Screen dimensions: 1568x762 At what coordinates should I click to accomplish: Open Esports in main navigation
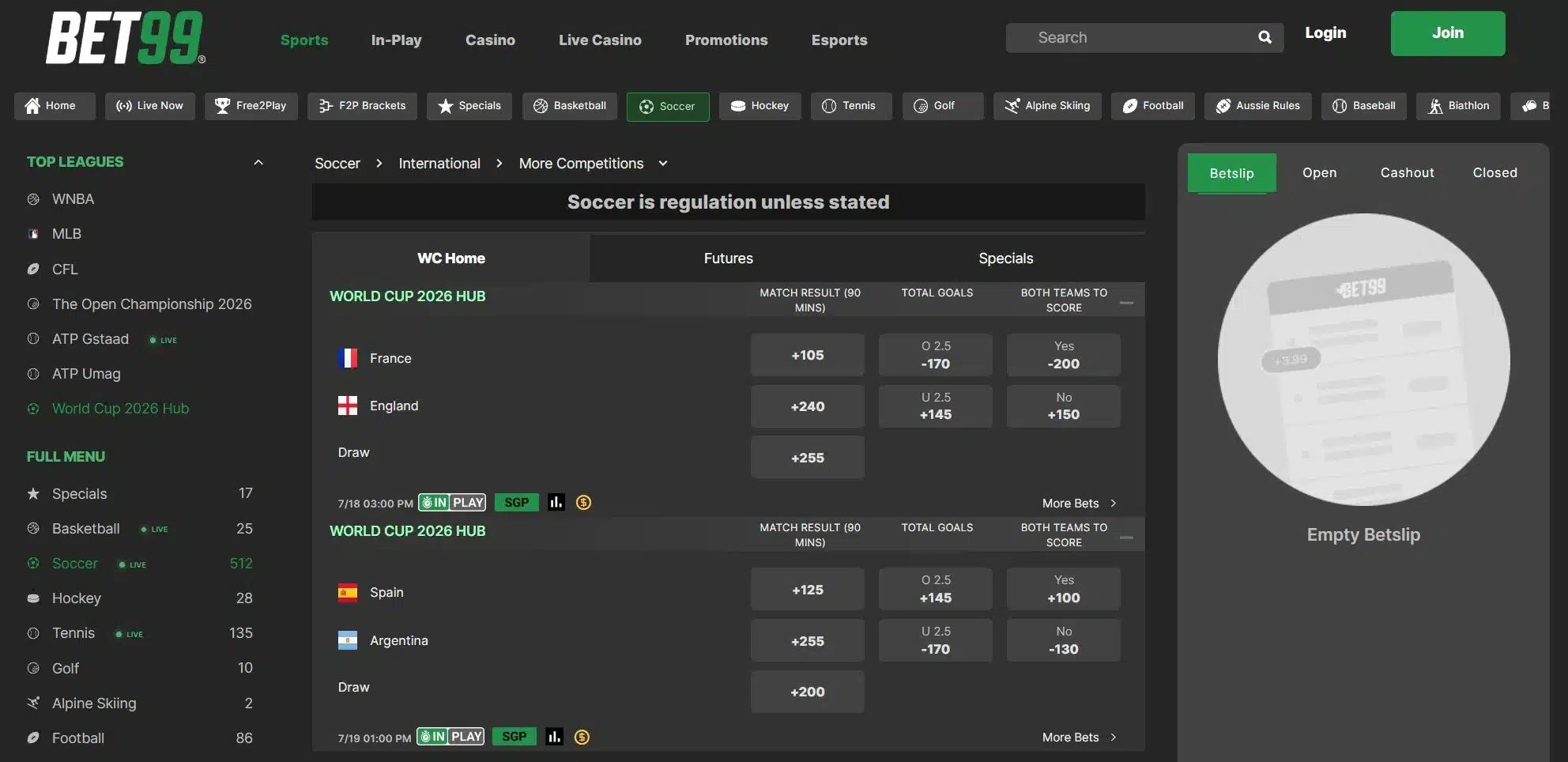(839, 40)
